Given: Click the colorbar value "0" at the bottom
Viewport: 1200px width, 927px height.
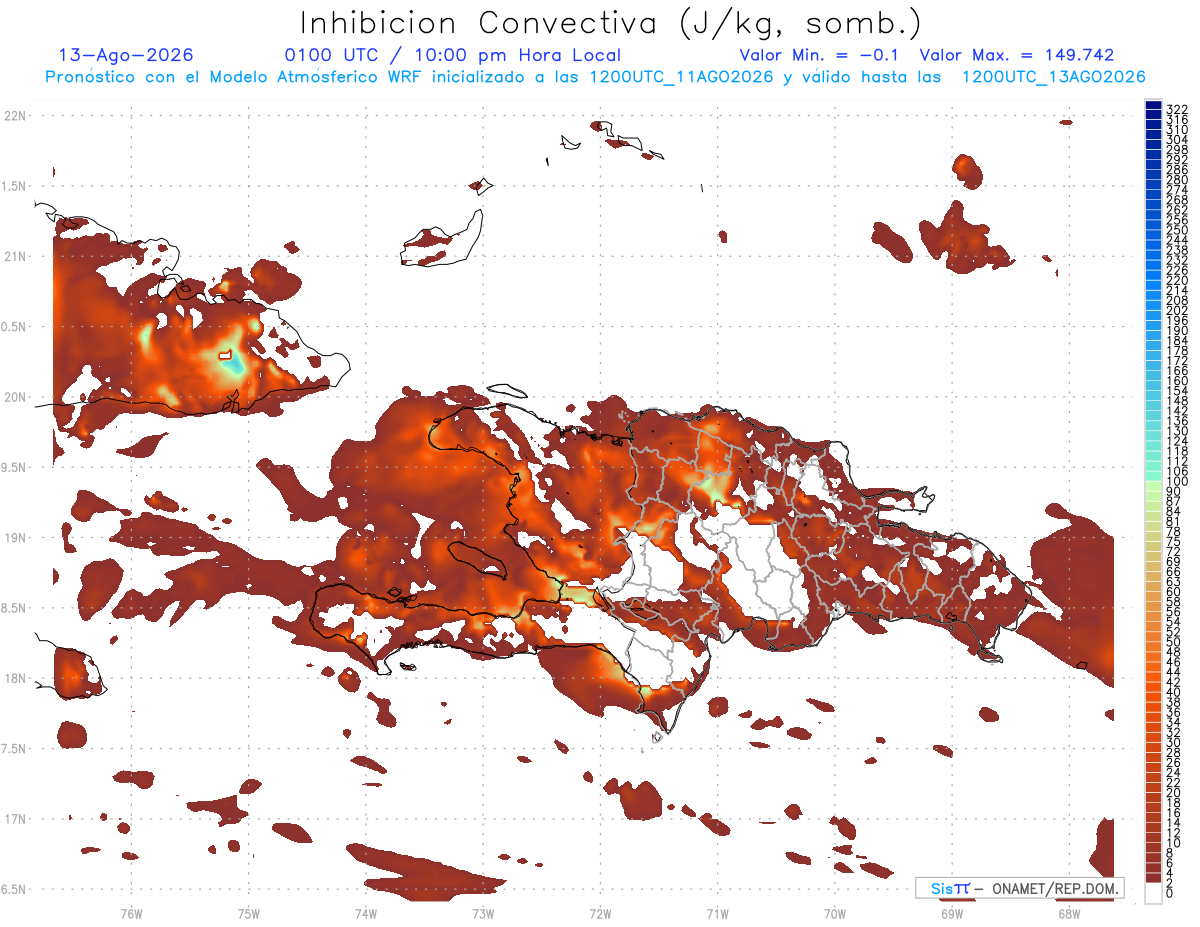Looking at the screenshot, I should tap(1170, 893).
